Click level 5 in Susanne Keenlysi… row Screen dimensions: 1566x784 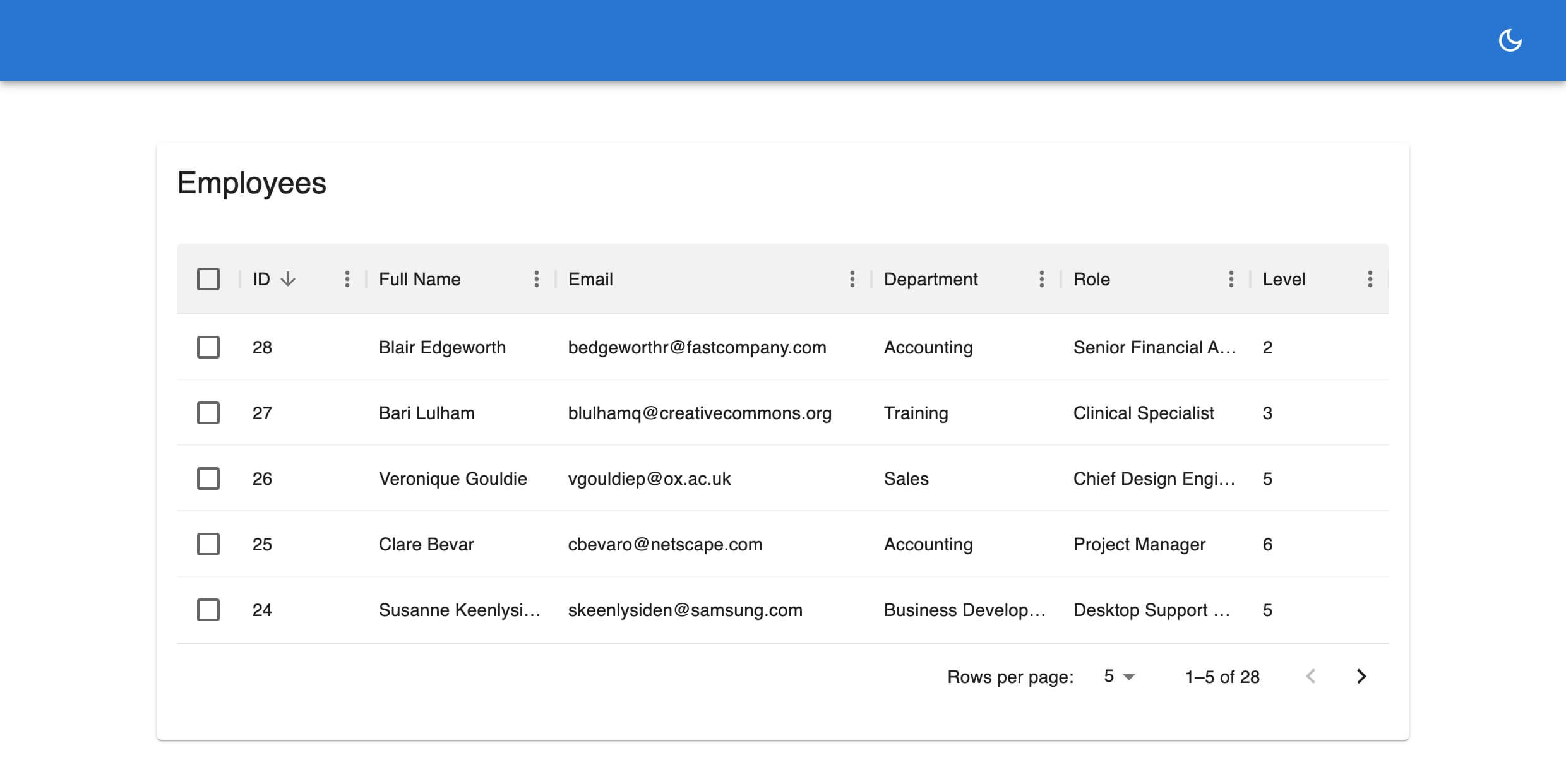click(1267, 610)
